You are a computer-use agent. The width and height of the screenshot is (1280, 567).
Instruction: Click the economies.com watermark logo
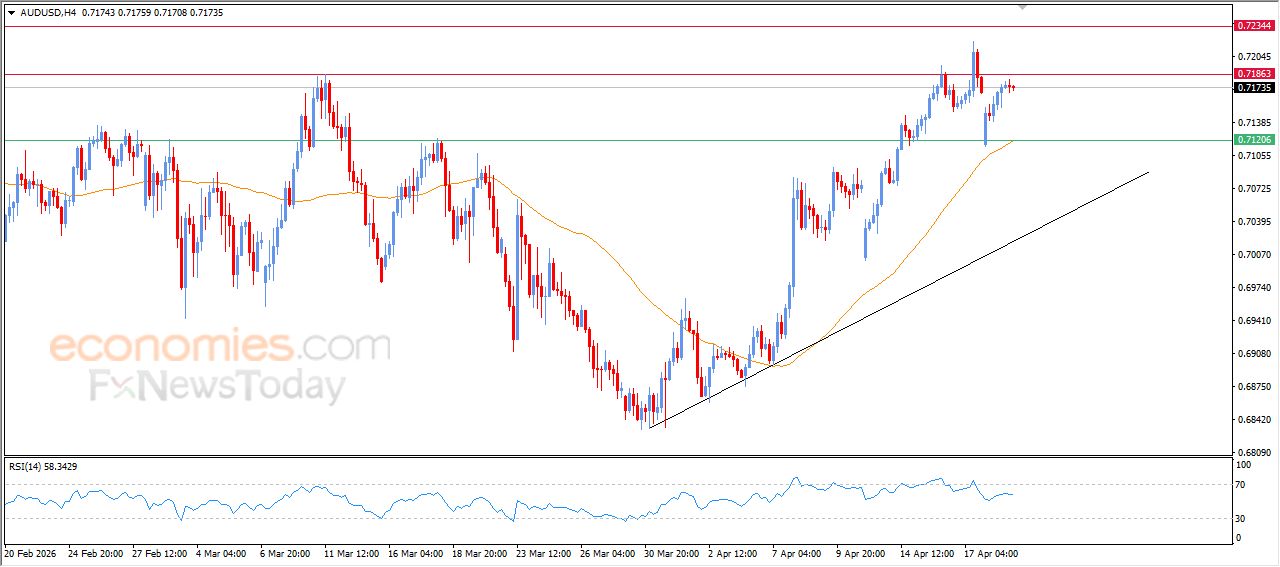220,347
